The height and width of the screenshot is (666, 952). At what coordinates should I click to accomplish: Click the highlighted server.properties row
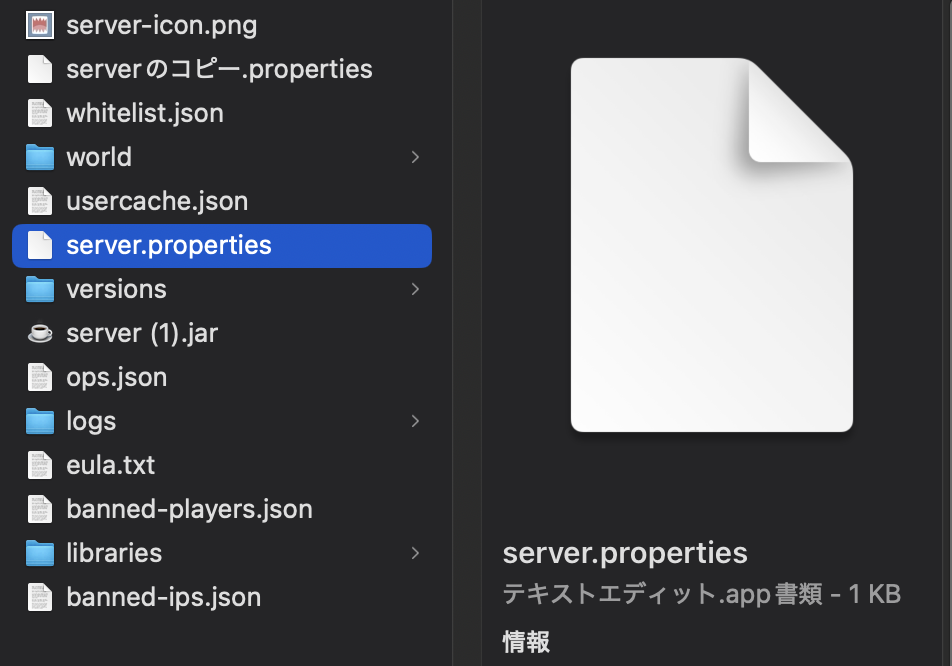point(220,245)
